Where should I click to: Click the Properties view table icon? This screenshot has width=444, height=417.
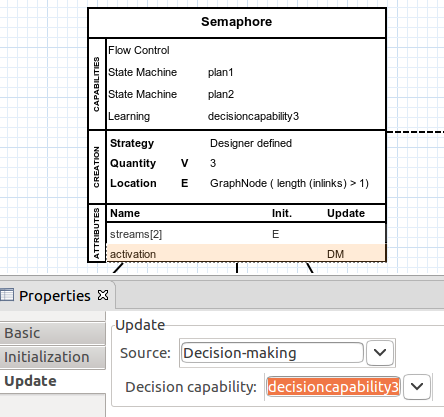[6, 295]
